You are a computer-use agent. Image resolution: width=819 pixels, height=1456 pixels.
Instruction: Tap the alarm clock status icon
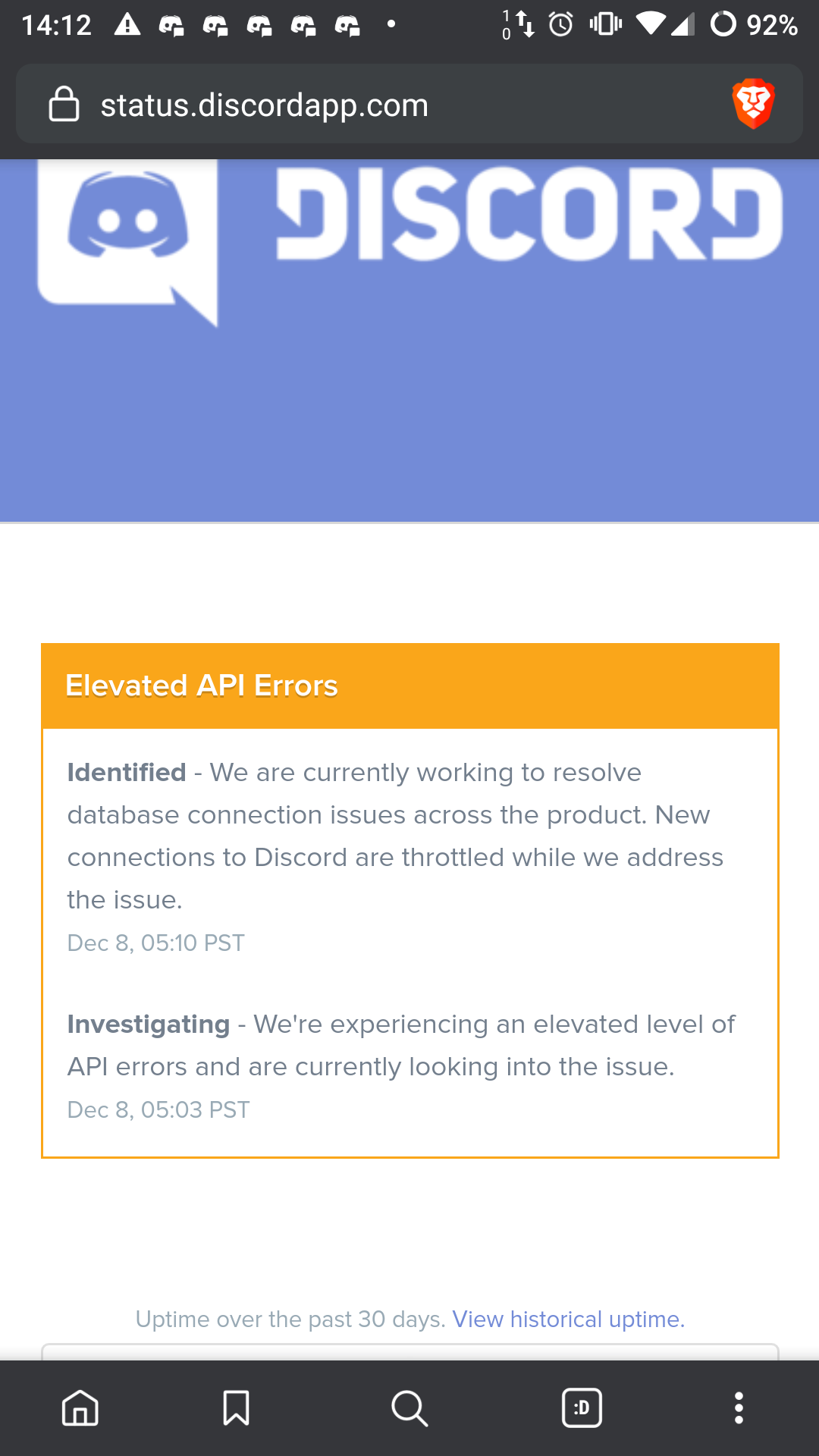pos(561,25)
